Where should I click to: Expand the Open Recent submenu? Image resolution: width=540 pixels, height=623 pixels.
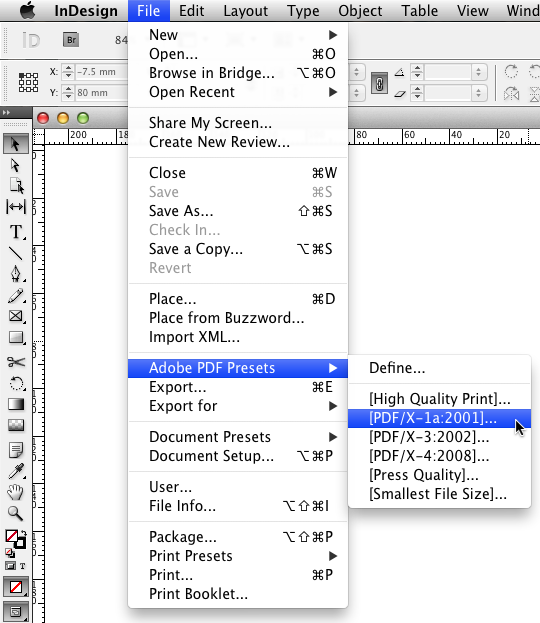238,92
